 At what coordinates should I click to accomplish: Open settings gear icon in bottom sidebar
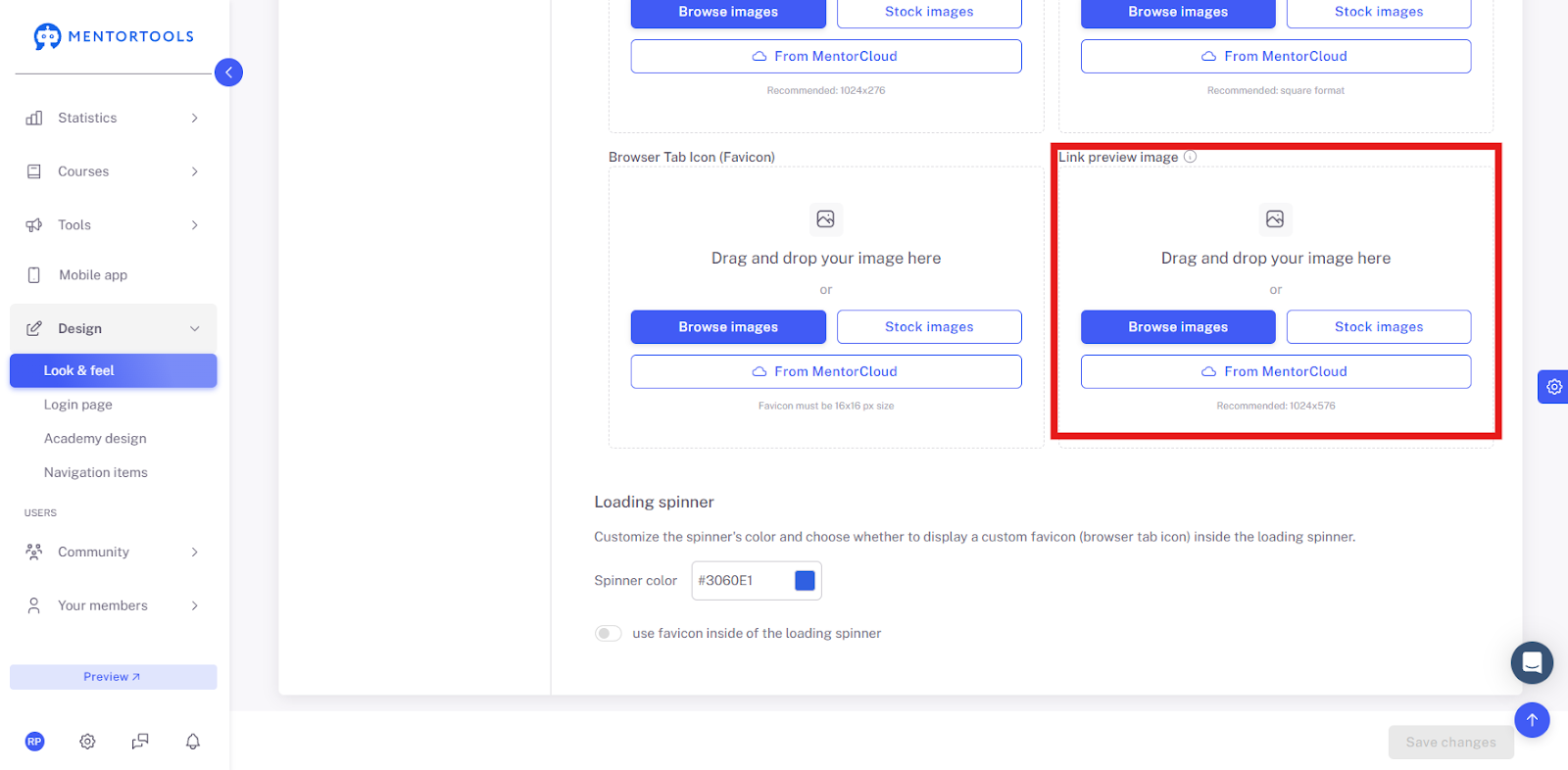[87, 742]
